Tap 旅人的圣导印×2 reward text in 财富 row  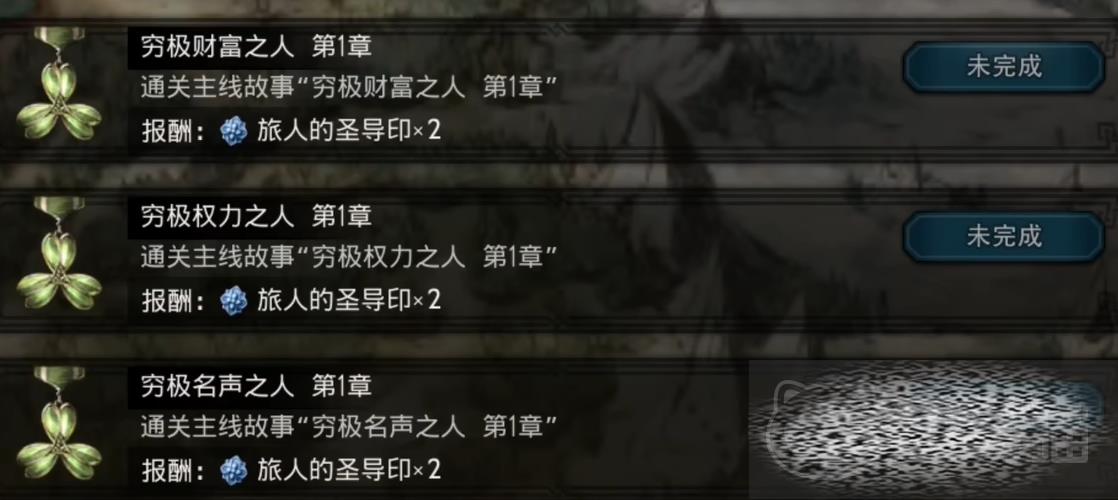pos(349,131)
